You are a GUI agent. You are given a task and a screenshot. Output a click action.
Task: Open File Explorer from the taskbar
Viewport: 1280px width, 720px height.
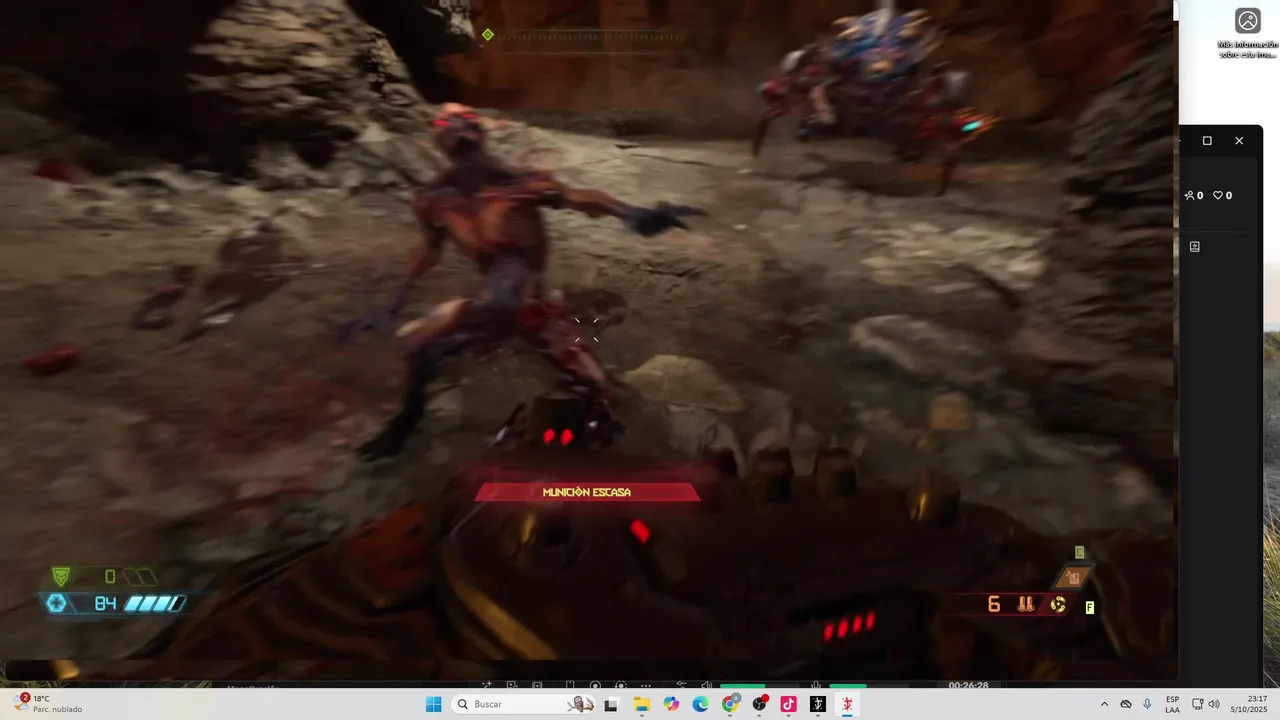coord(641,704)
